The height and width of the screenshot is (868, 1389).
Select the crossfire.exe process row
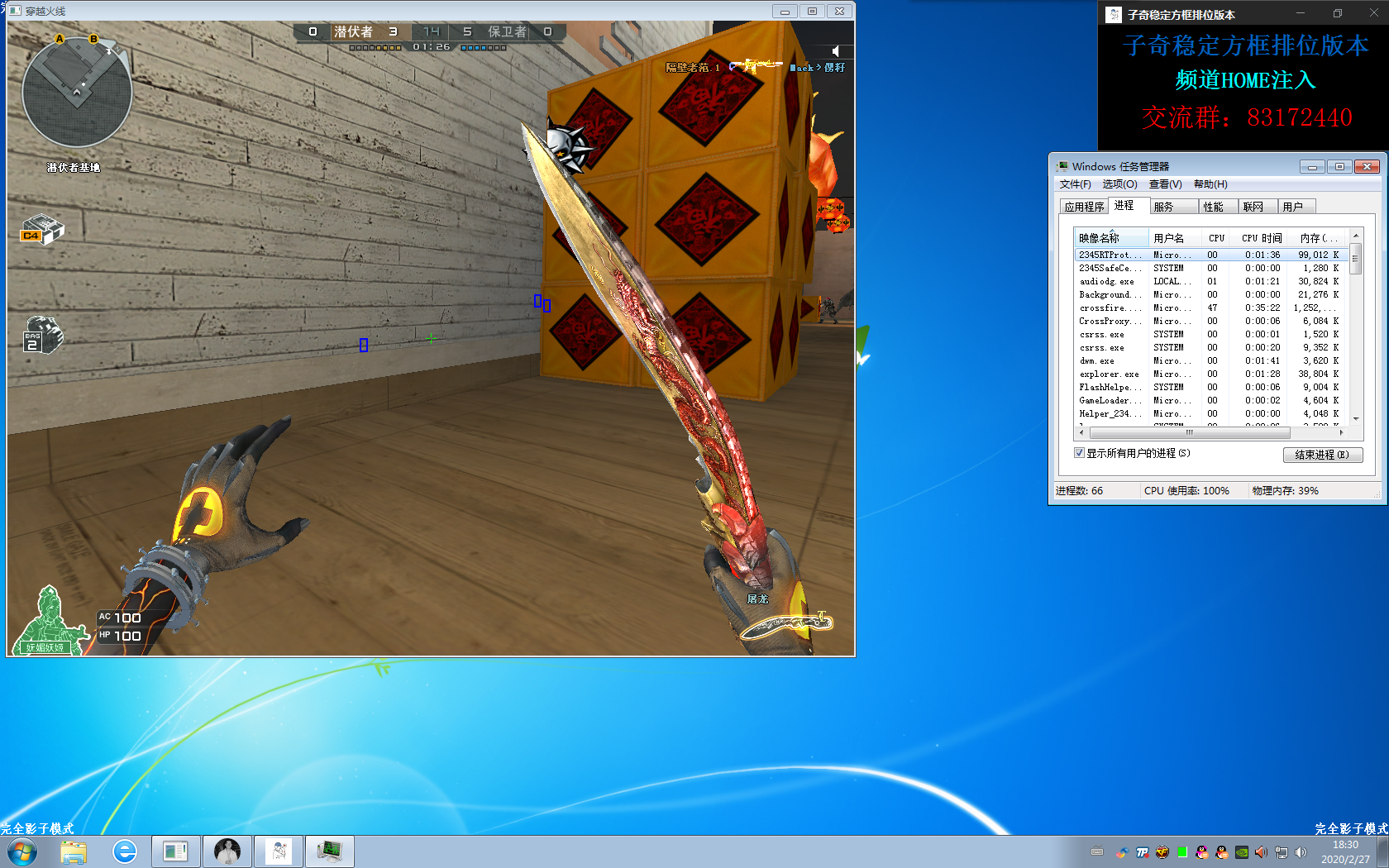click(x=1211, y=308)
